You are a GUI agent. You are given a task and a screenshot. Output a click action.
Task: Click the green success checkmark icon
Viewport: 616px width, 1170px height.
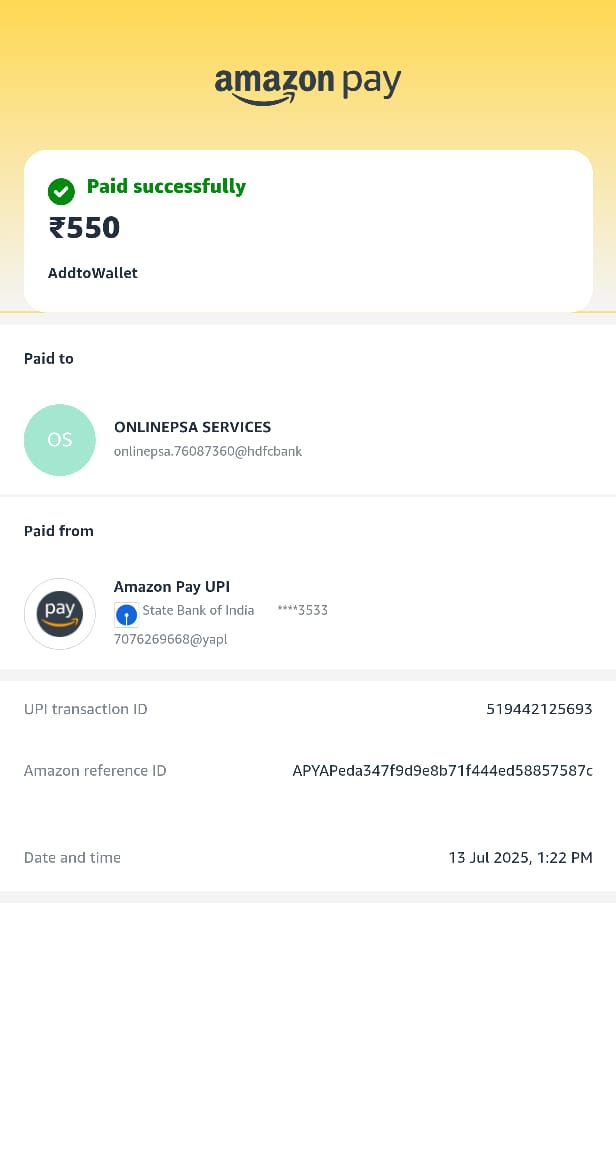[x=61, y=191]
